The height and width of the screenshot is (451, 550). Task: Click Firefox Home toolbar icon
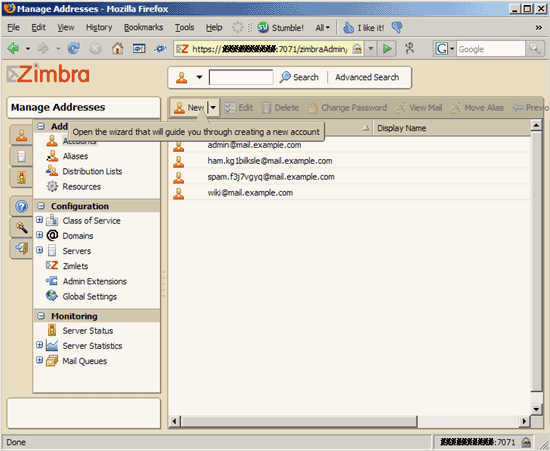(118, 48)
